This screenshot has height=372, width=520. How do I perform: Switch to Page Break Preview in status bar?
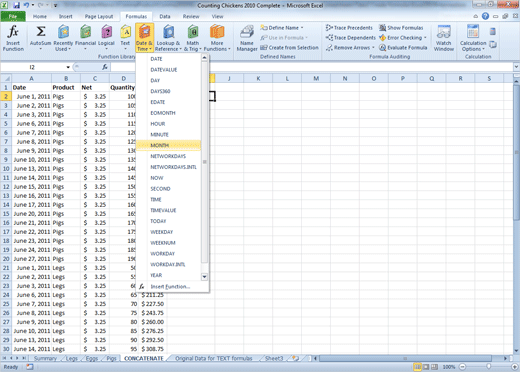[x=434, y=367]
